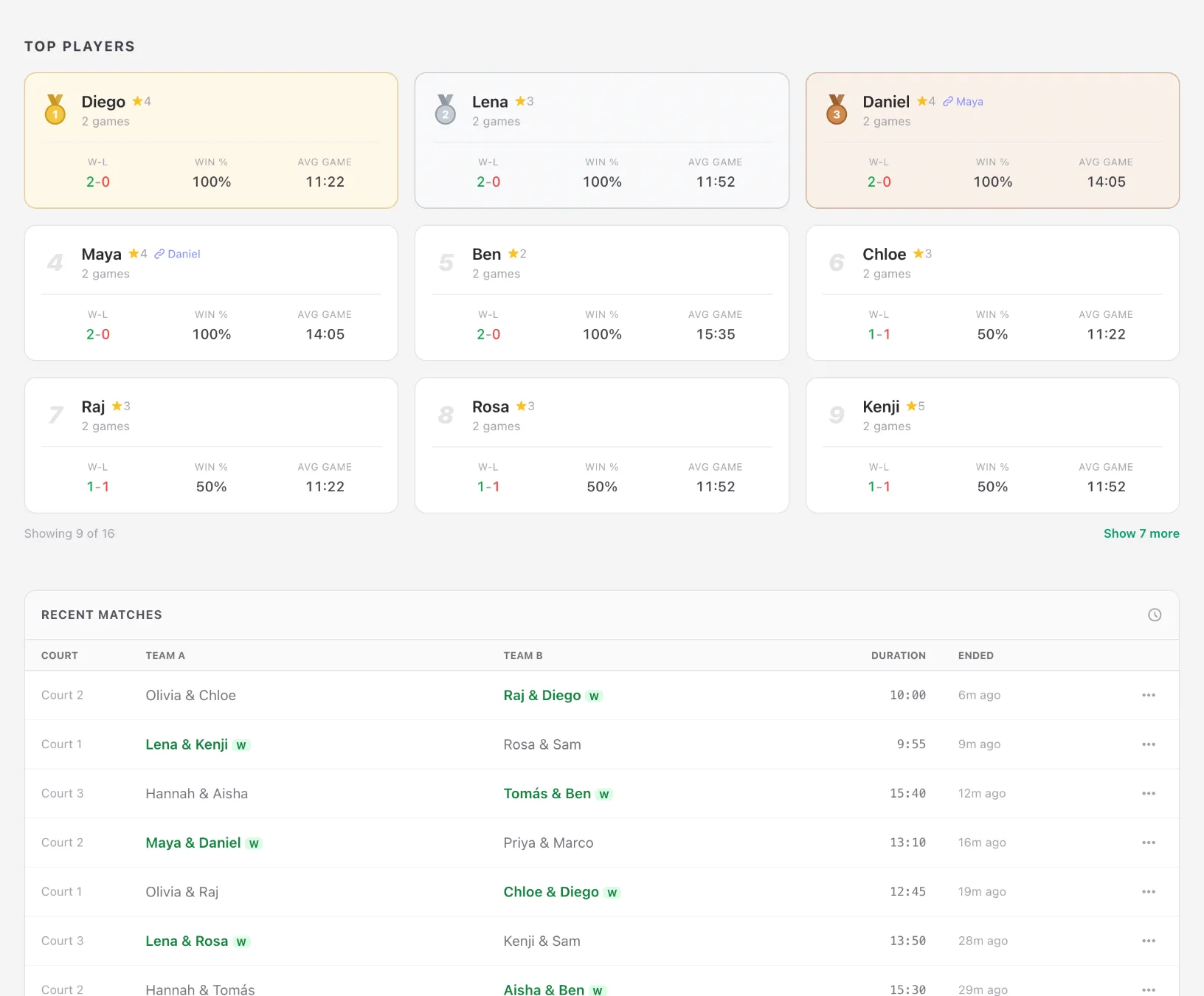This screenshot has height=996, width=1204.
Task: Click the Rosa & Sam team cell
Action: click(542, 744)
